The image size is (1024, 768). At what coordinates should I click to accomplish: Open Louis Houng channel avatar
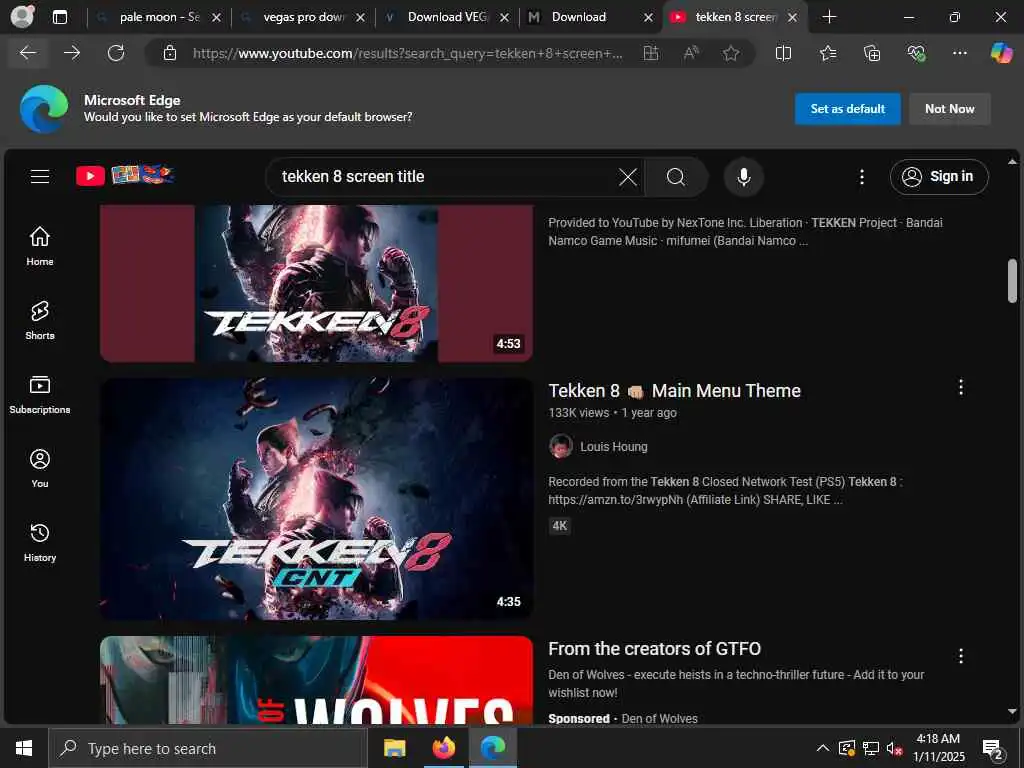560,446
